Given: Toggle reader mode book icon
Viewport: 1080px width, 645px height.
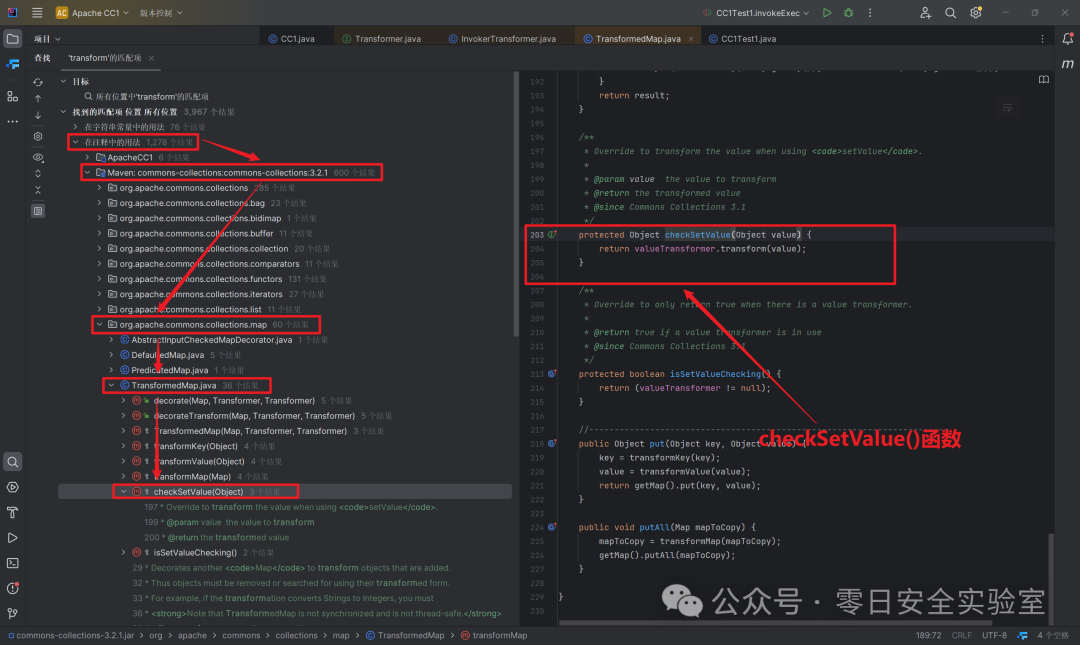Looking at the screenshot, I should click(x=1043, y=80).
